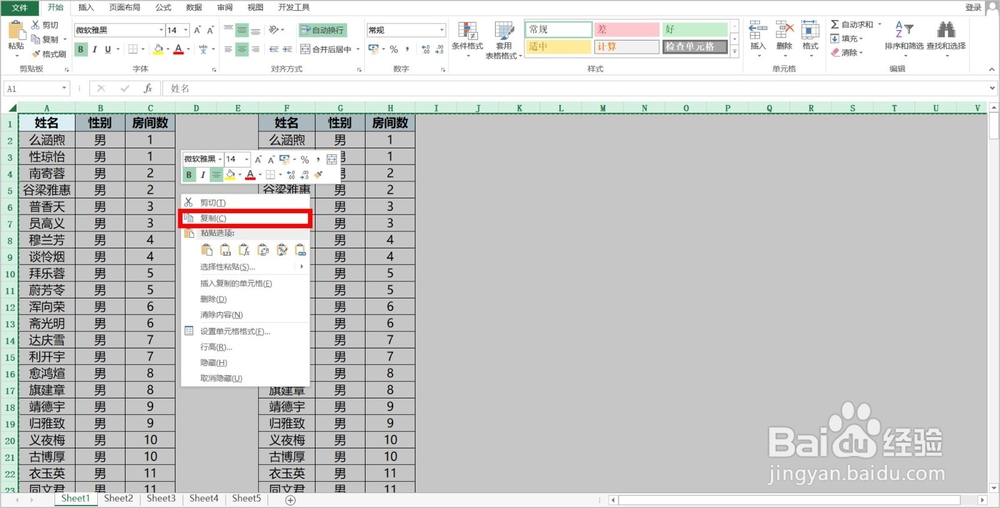Click the Fill (填充) button
The image size is (1000, 508).
coord(846,39)
